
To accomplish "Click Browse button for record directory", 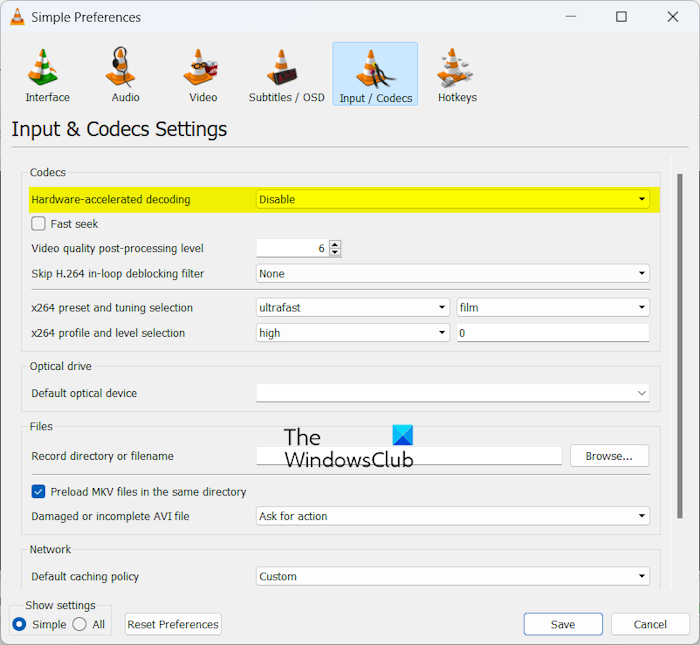I will [x=609, y=456].
